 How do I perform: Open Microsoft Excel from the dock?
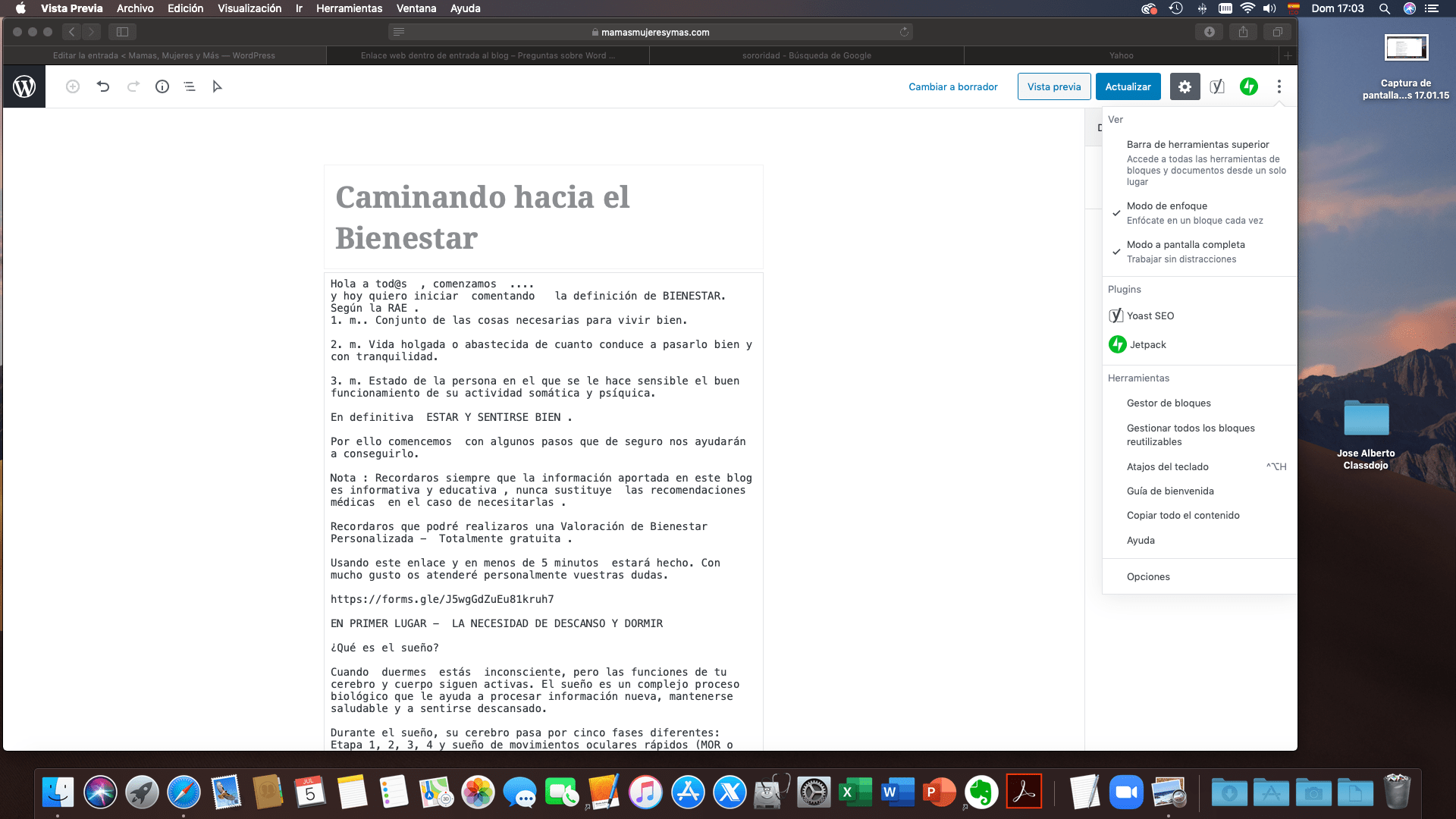(855, 793)
